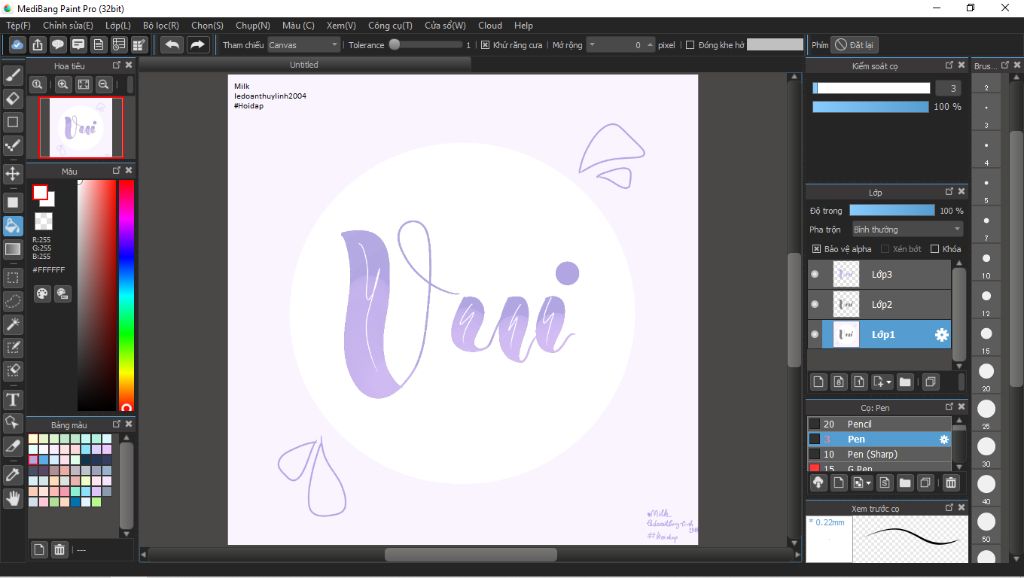
Task: Expand add-layer options dropdown arrow
Action: coord(889,383)
